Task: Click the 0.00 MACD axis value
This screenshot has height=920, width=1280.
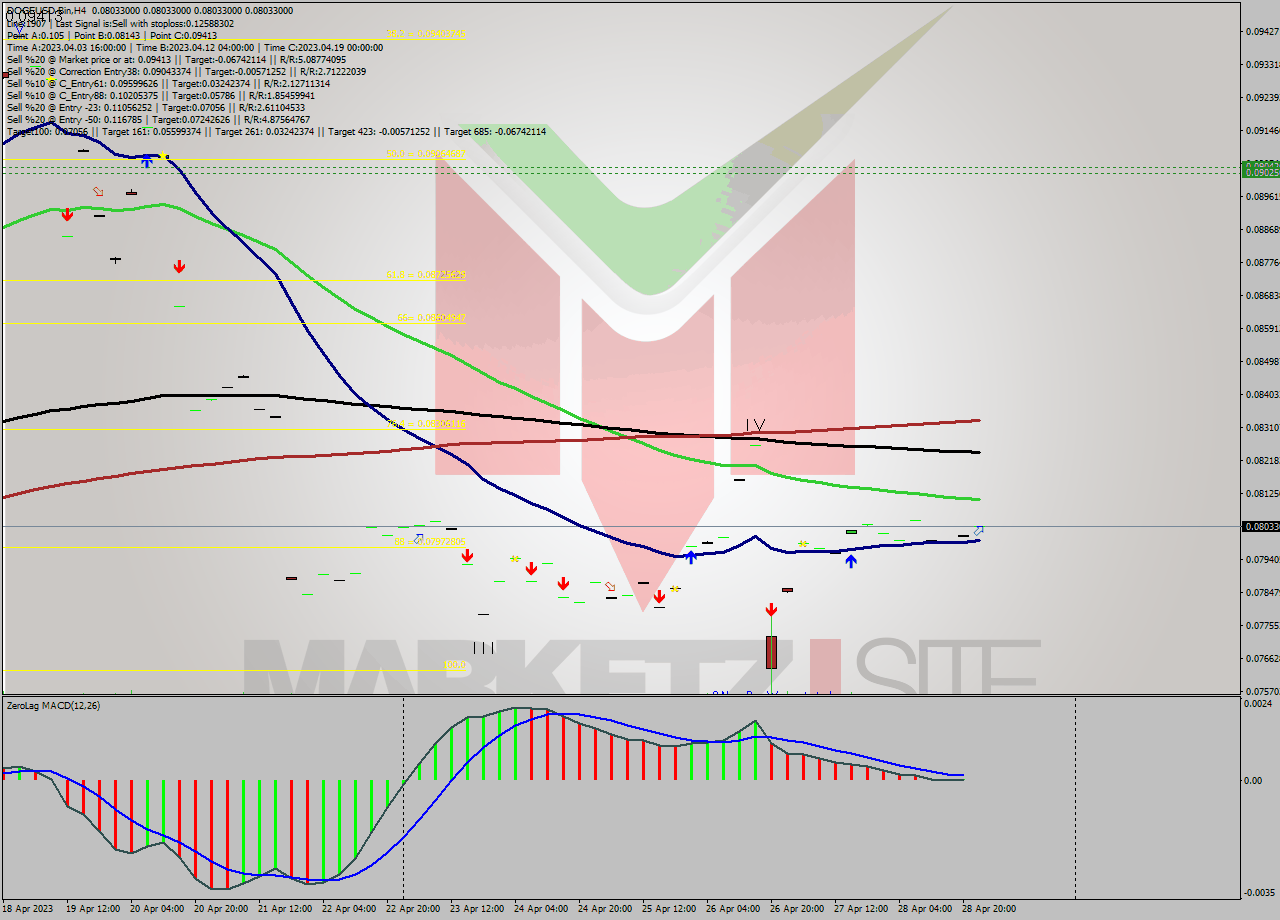Action: (1252, 780)
